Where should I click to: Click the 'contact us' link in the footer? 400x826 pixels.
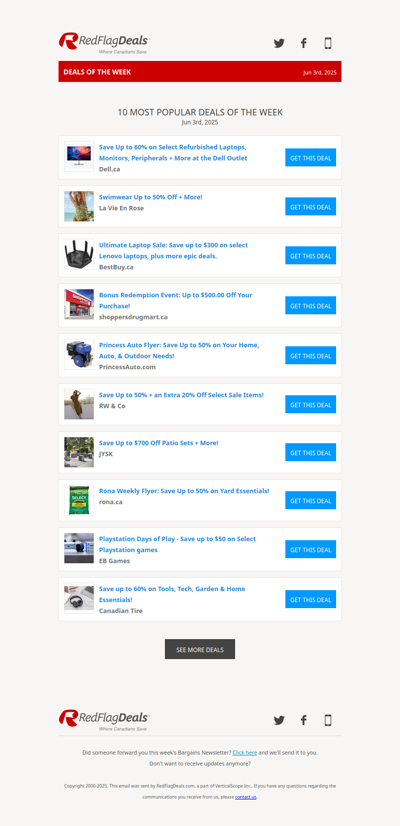coord(246,797)
